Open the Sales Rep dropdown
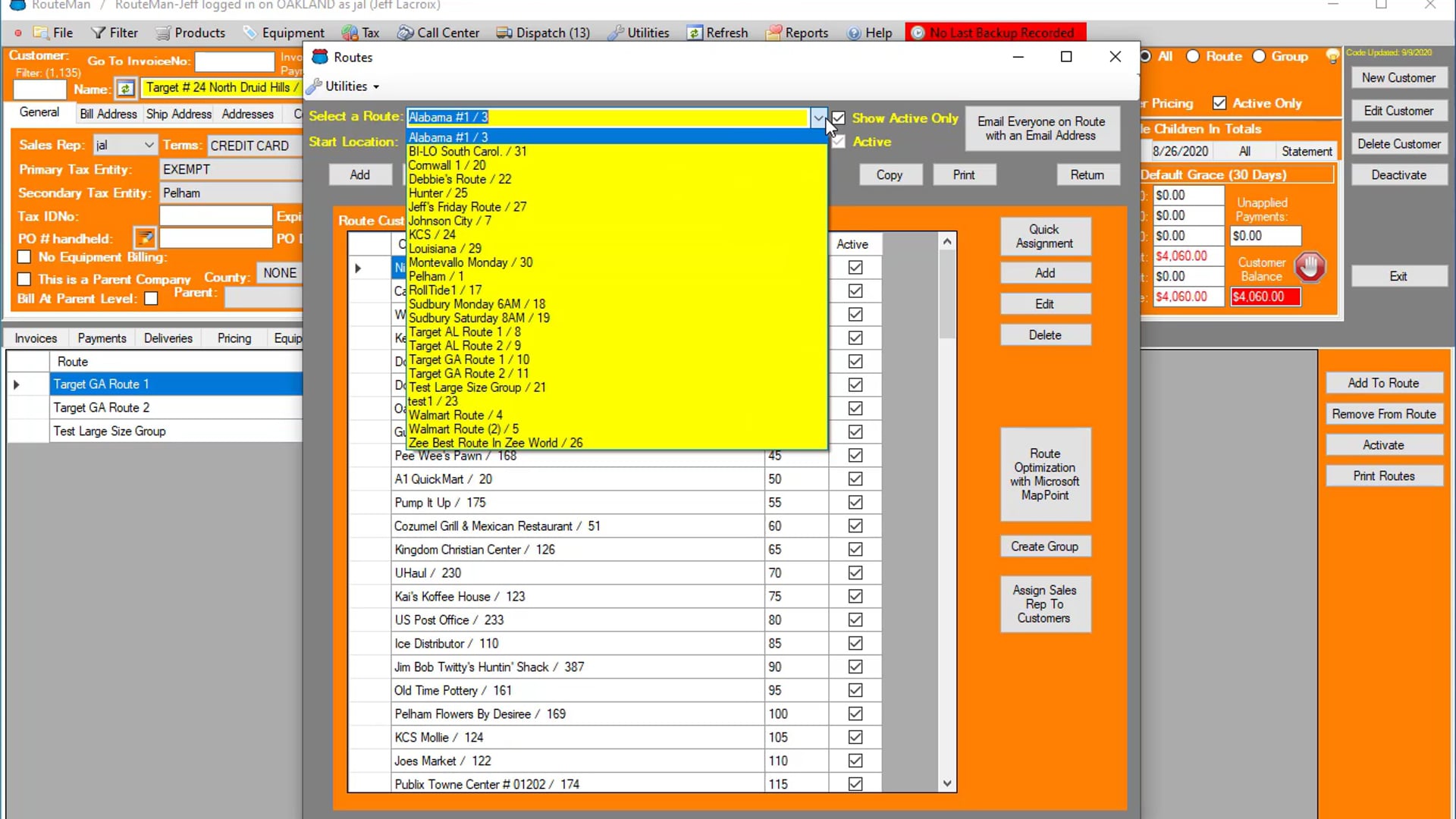 click(x=149, y=145)
